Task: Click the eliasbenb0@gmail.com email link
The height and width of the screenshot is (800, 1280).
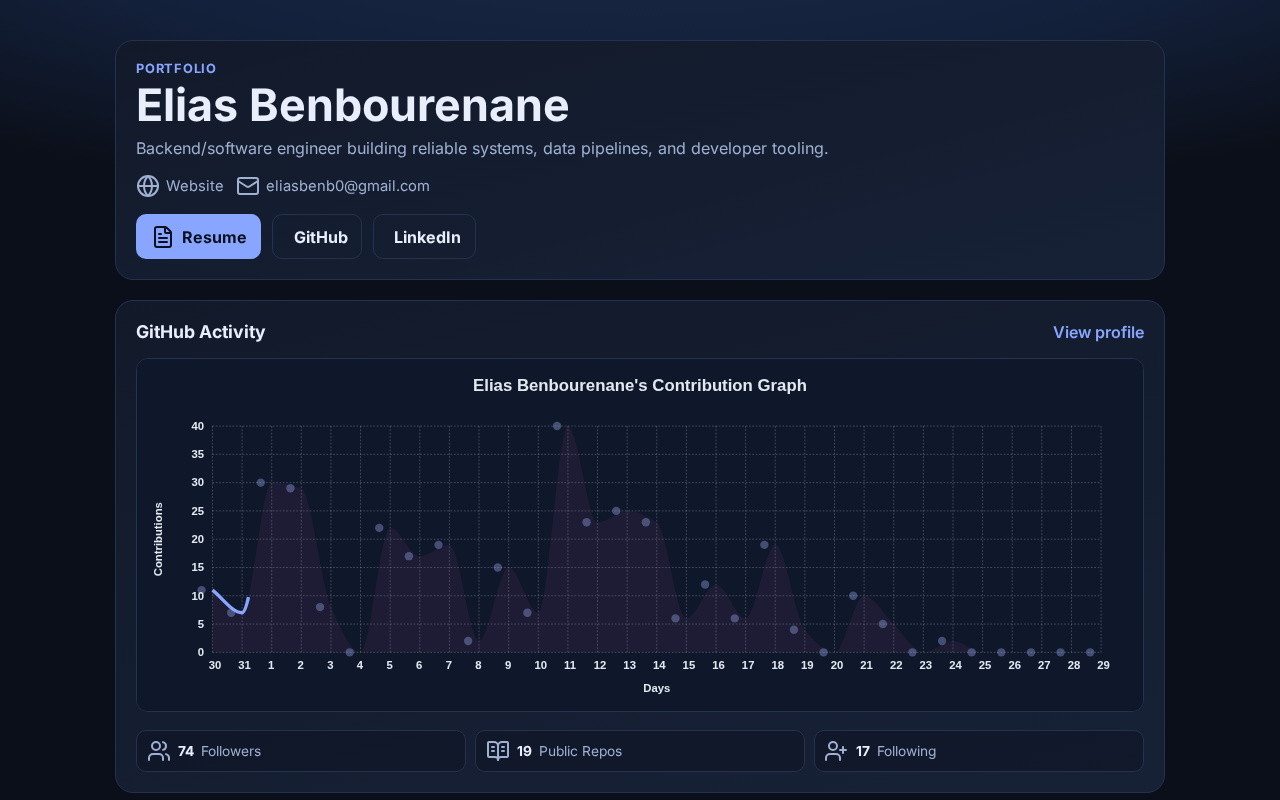Action: pos(348,186)
